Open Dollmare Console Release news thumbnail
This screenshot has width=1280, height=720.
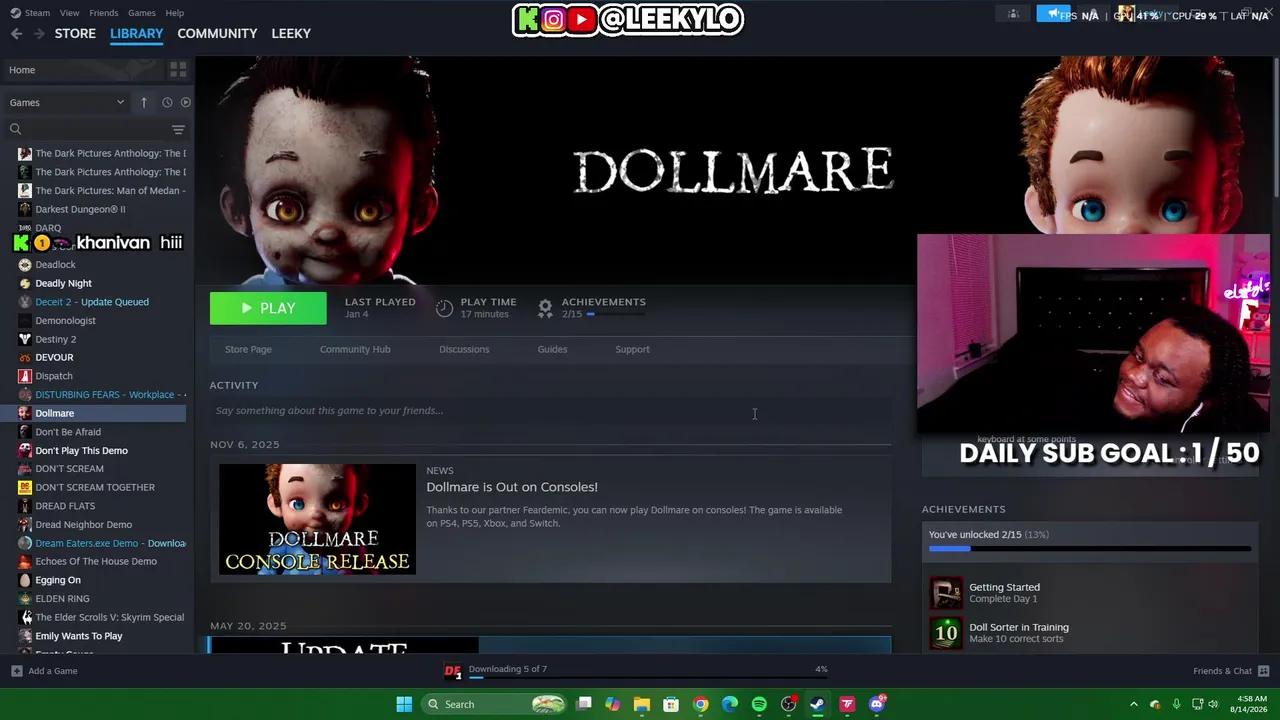tap(317, 519)
